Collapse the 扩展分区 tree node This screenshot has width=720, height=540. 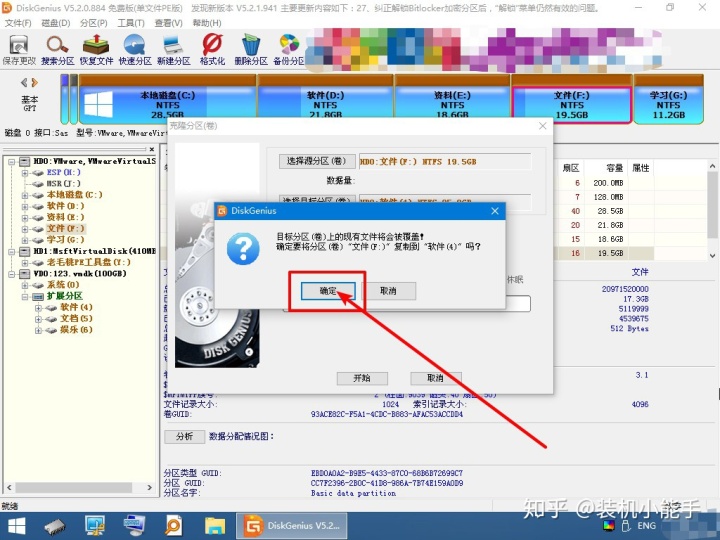point(25,297)
